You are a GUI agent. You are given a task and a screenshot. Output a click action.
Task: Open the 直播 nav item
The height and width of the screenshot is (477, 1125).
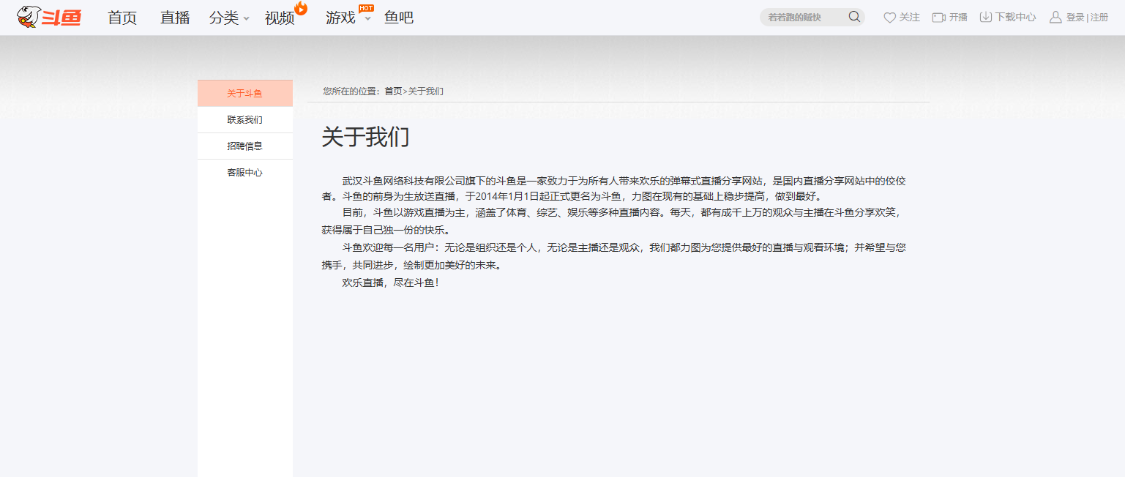pos(175,18)
